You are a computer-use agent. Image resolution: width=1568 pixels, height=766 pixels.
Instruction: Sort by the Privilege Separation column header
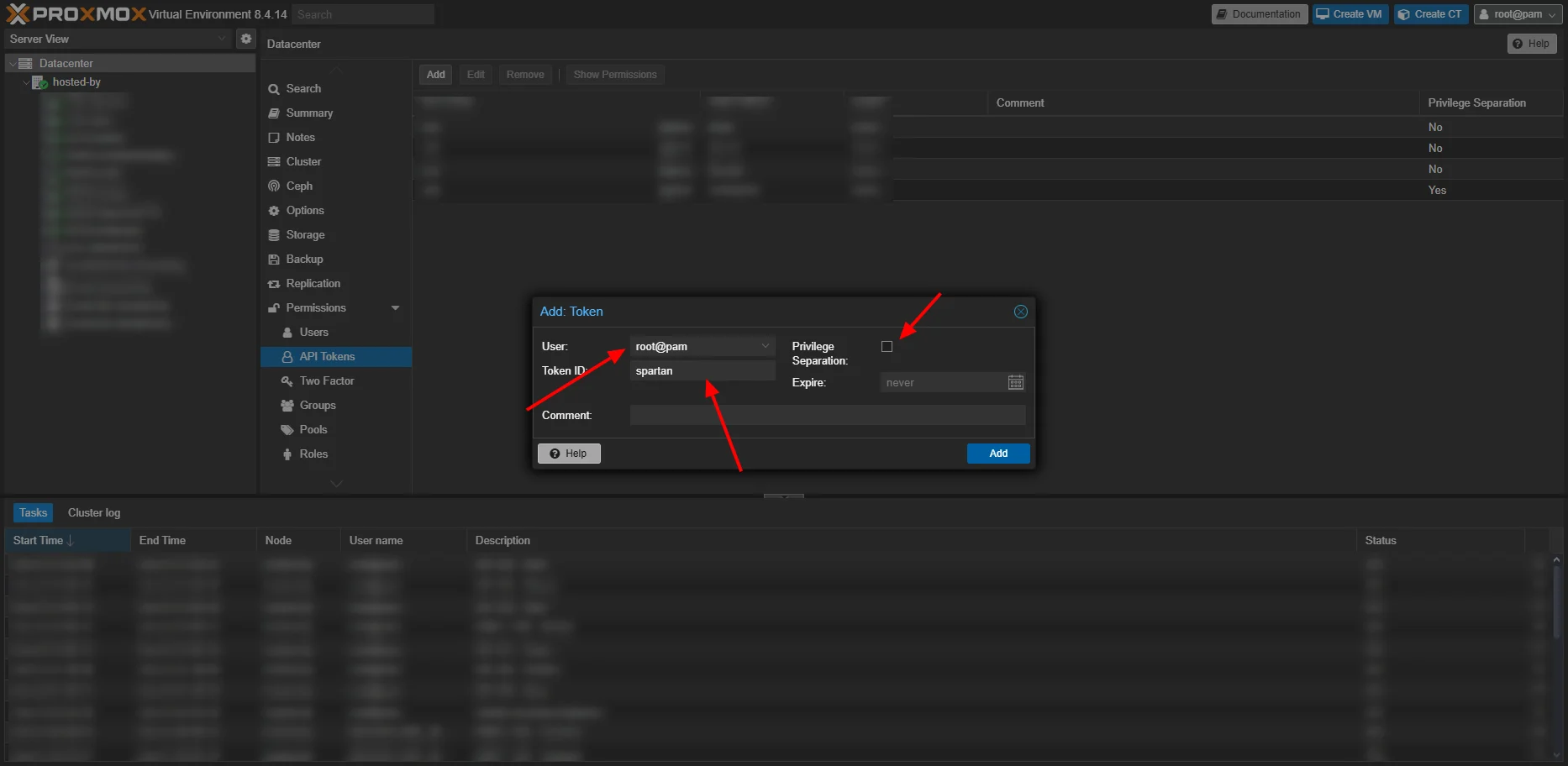coord(1490,103)
